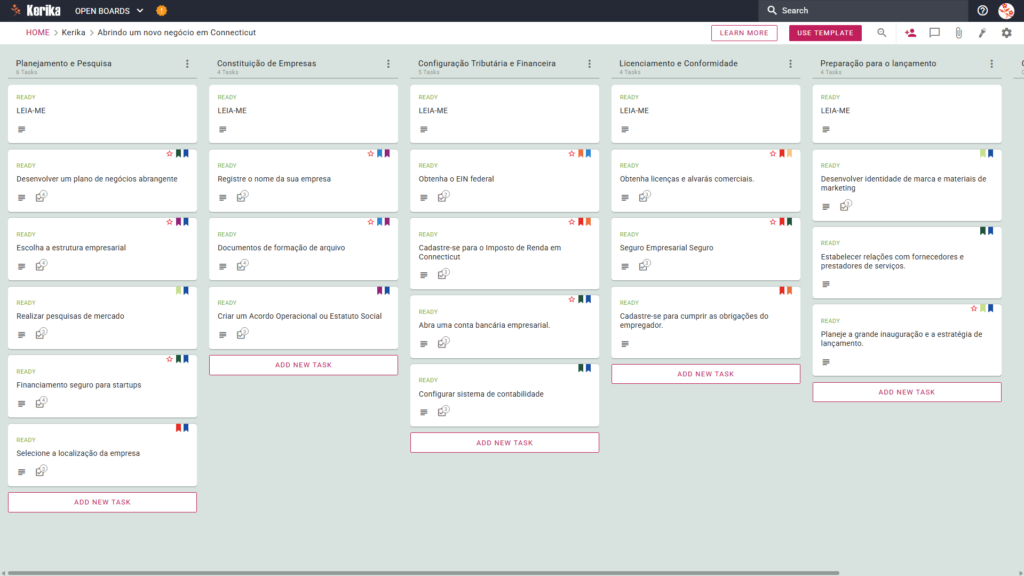Screen dimensions: 1024x576
Task: Click in the top Search field
Action: pos(862,10)
